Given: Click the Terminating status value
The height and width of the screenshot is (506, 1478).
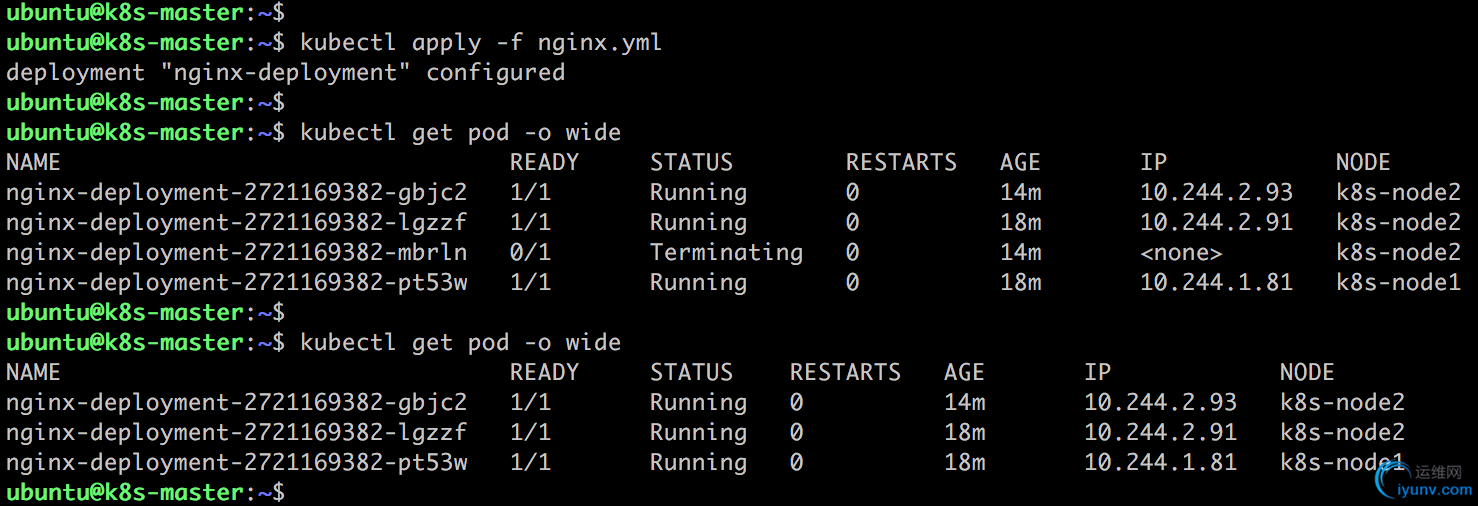Looking at the screenshot, I should tap(726, 253).
